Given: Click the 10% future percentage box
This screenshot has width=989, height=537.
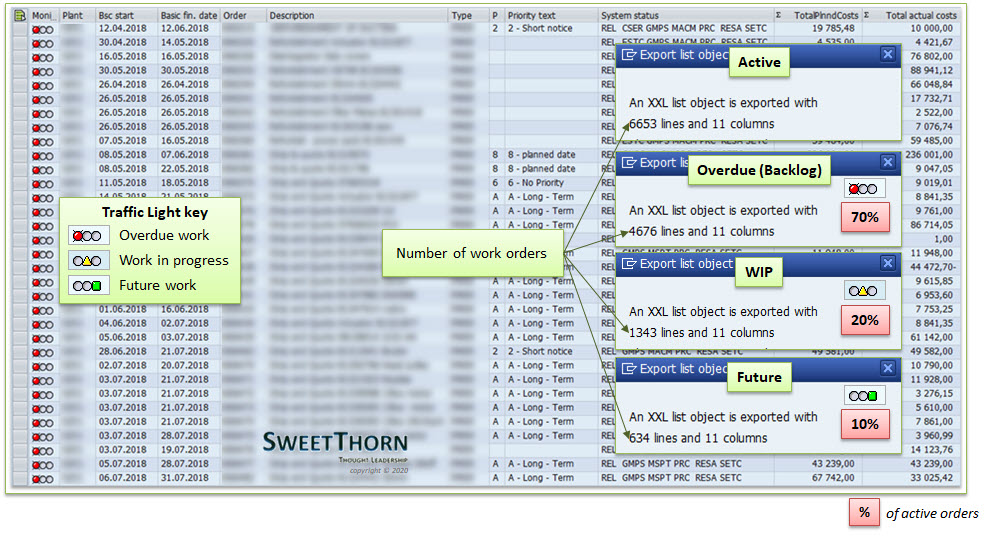Looking at the screenshot, I should [865, 424].
